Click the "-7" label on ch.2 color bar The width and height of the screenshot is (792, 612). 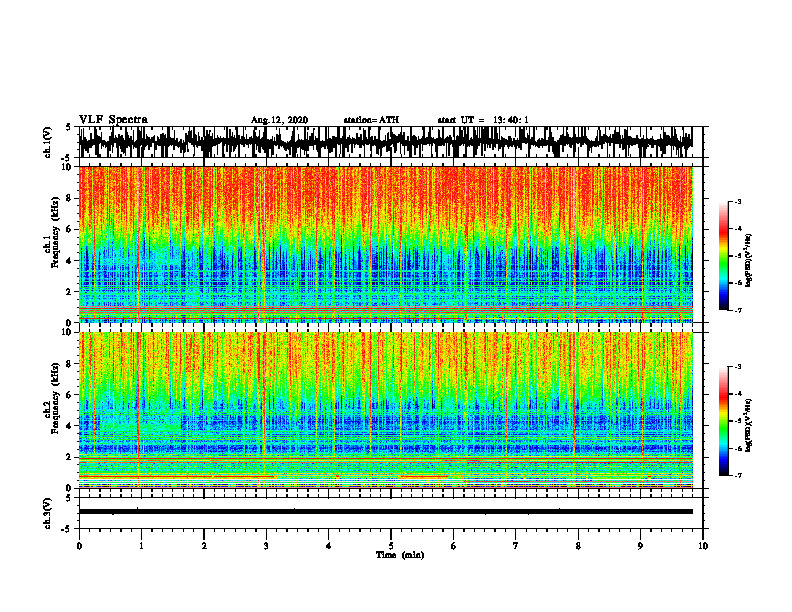pyautogui.click(x=738, y=475)
